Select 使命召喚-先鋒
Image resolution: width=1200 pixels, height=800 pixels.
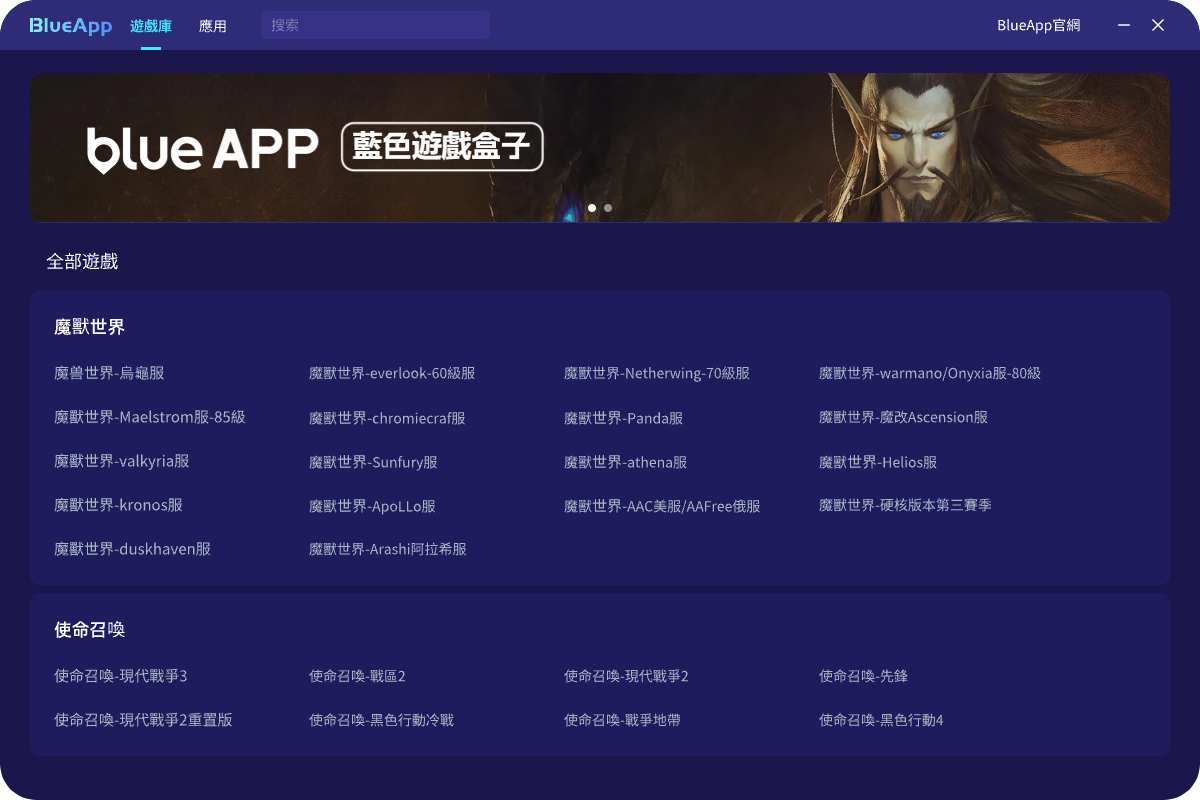[863, 676]
